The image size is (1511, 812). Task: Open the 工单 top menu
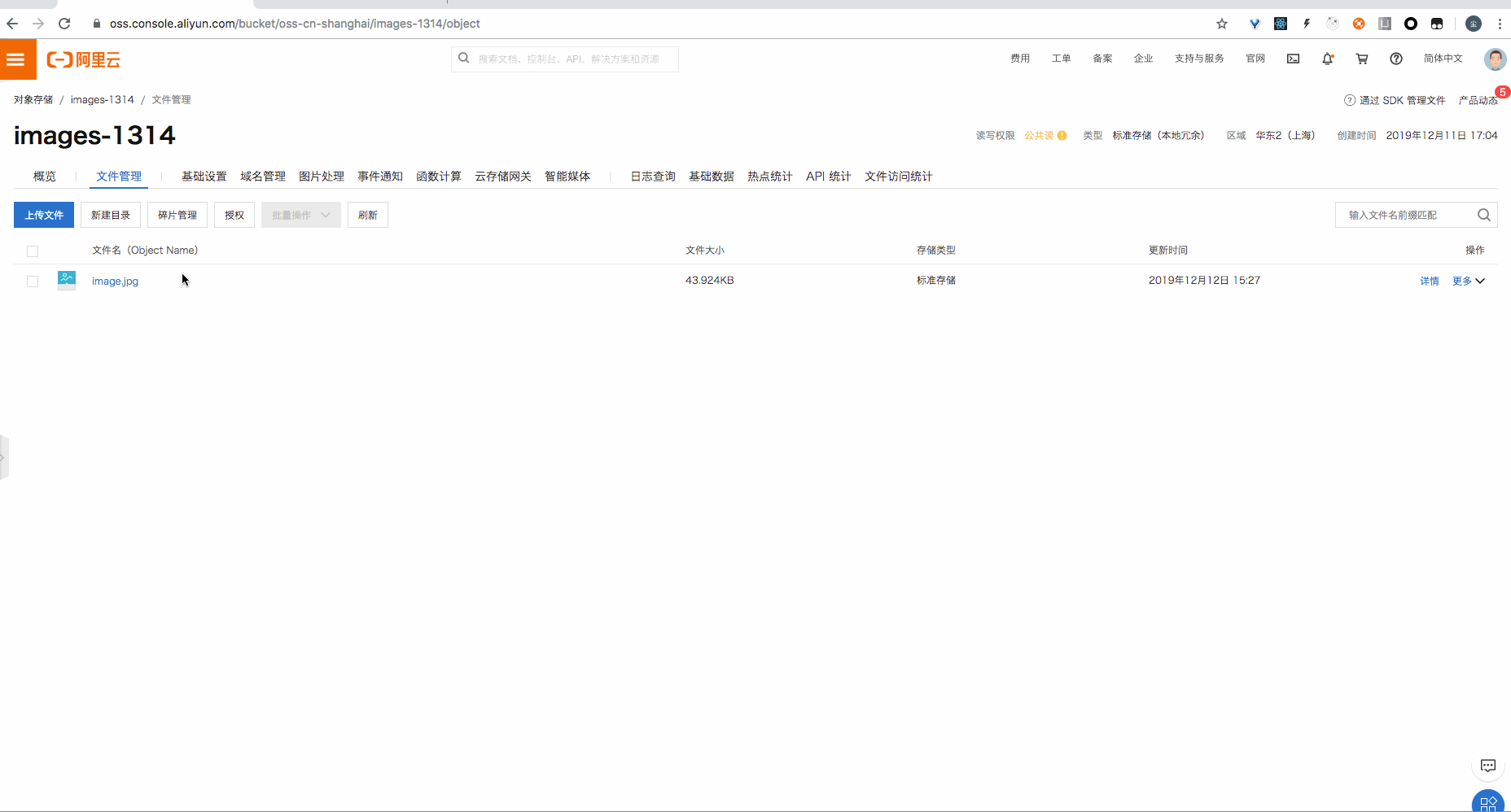point(1062,59)
